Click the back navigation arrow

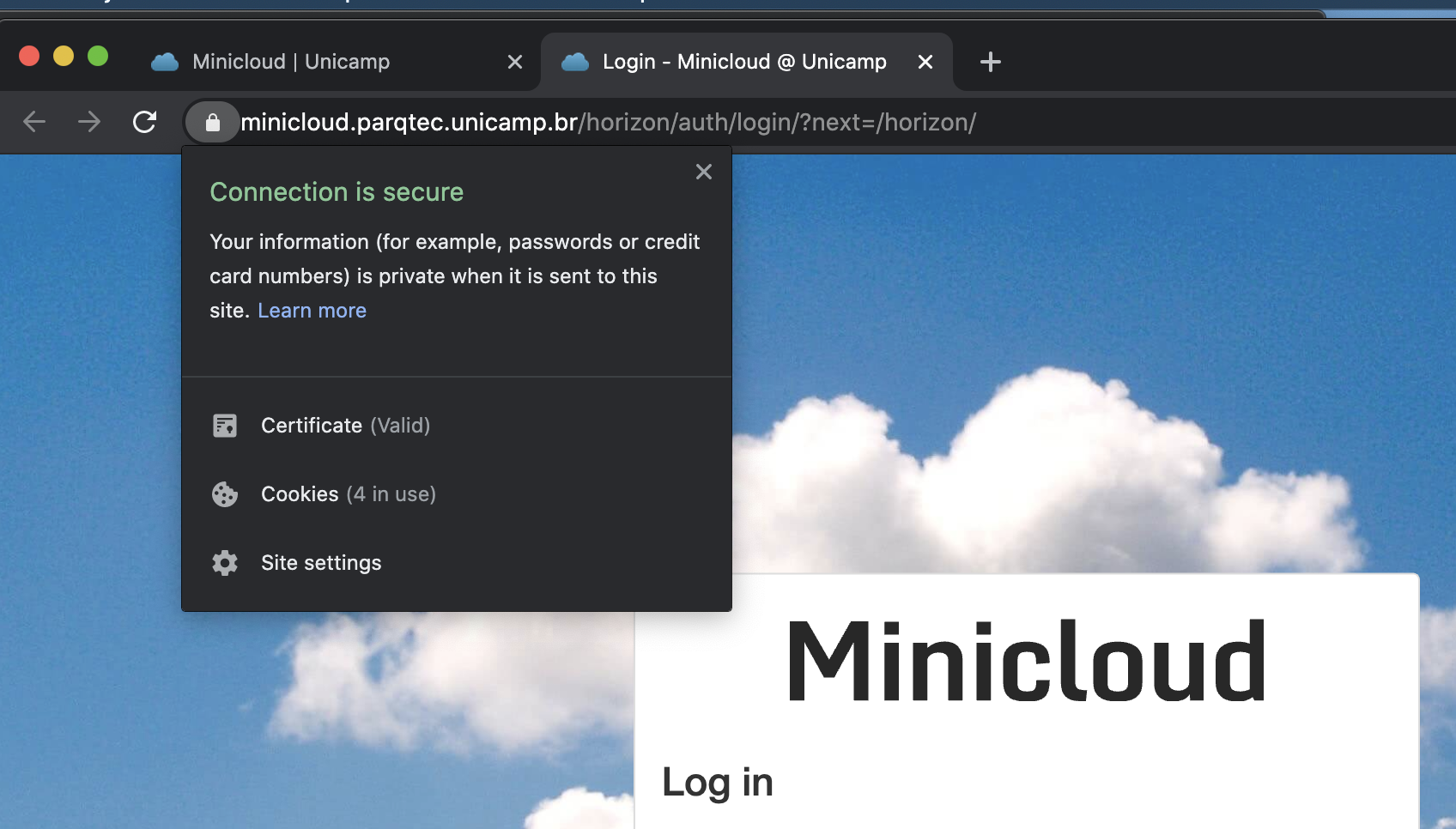[x=34, y=122]
